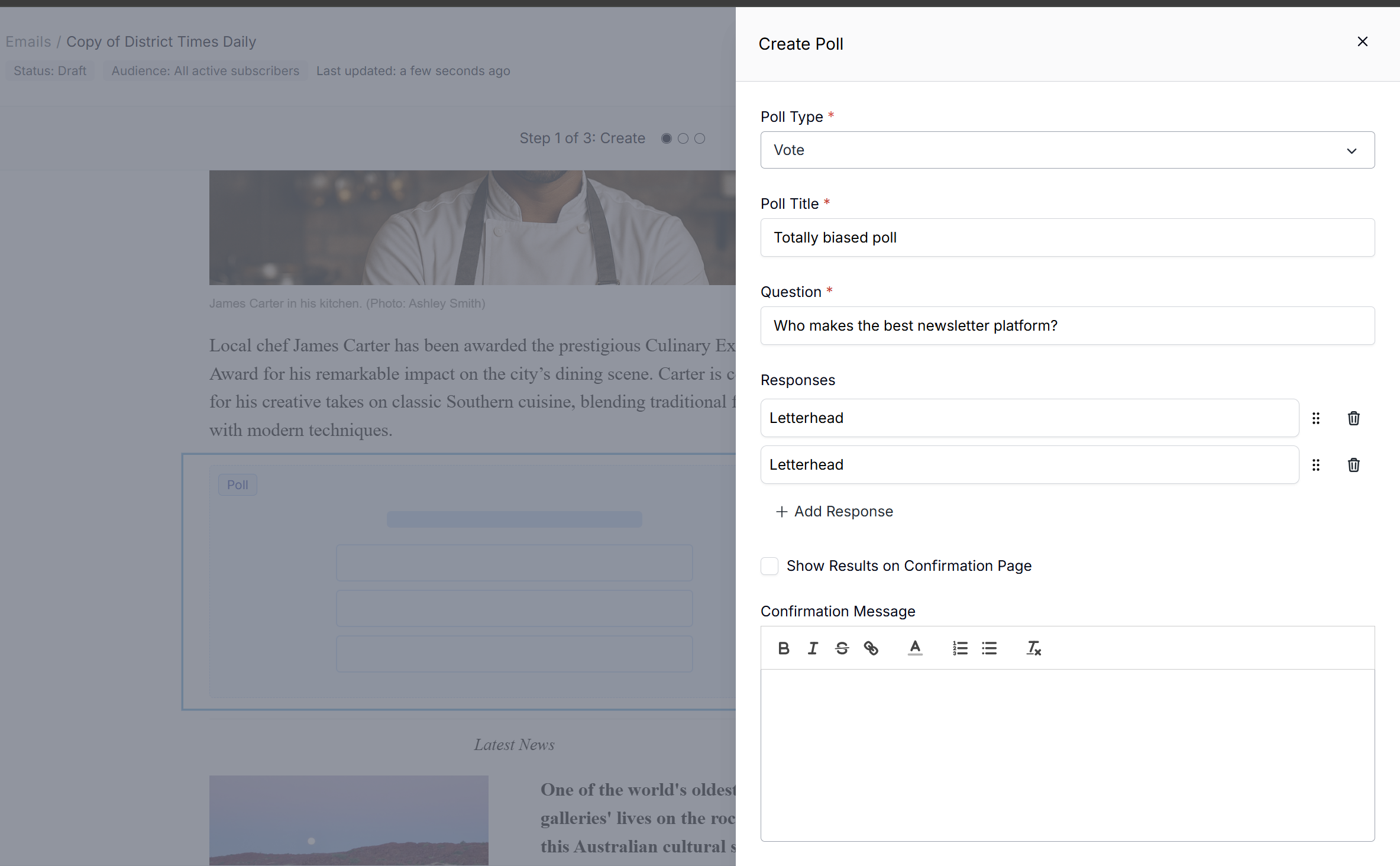Click the chef James Carter photo
The height and width of the screenshot is (866, 1400).
coord(472,228)
